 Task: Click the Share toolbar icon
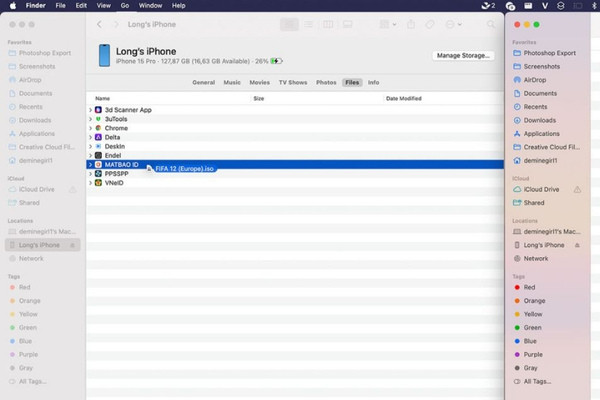point(411,24)
